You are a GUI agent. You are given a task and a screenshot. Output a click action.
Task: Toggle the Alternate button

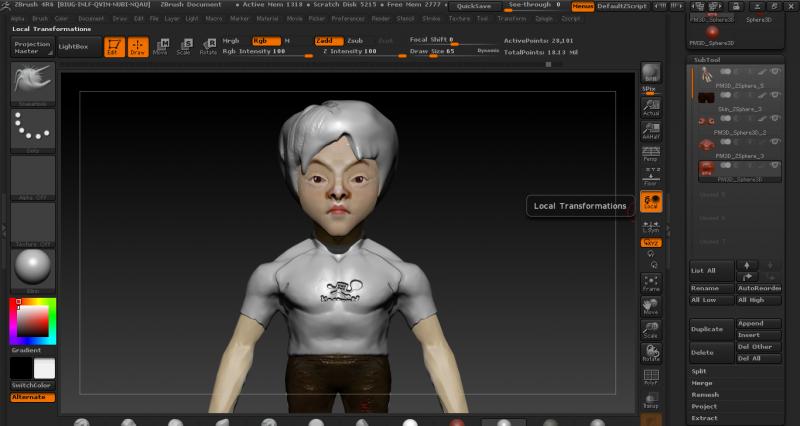[x=33, y=397]
